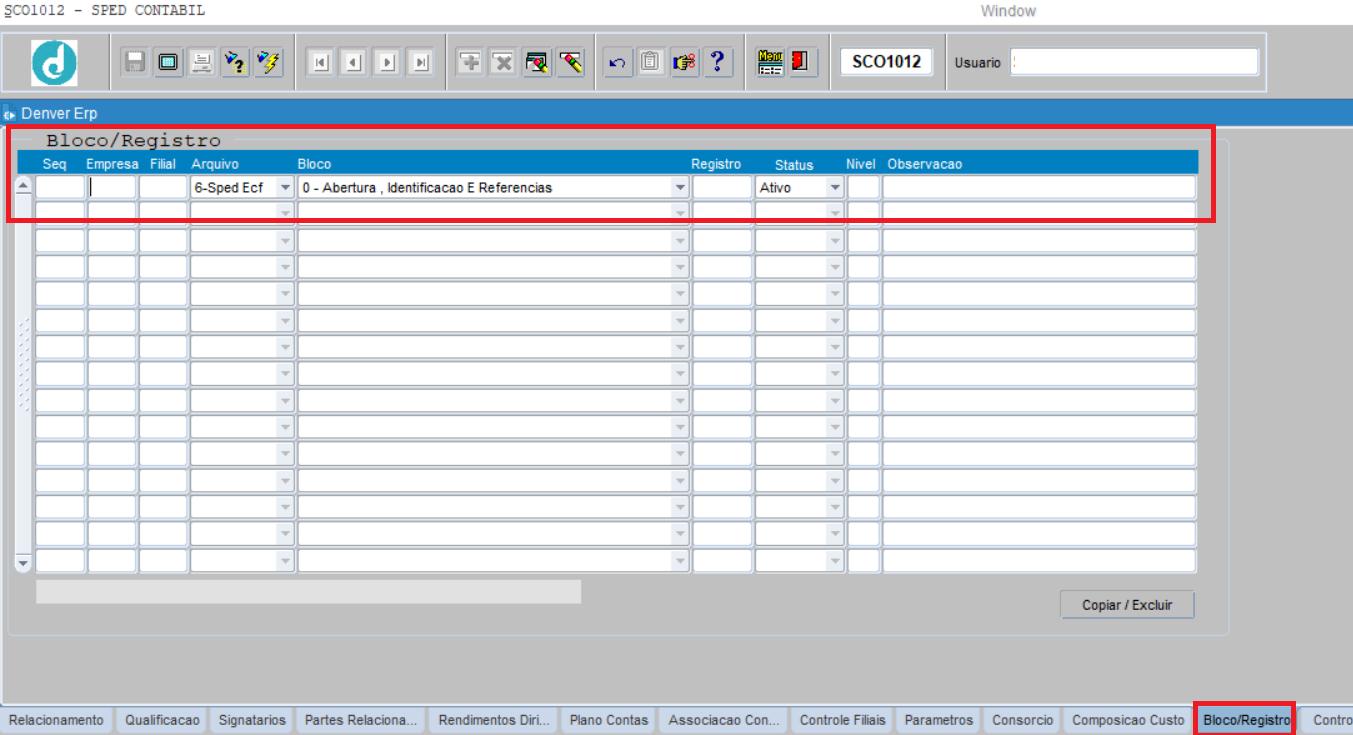Click the scroll down arrow of the record list
The image size is (1353, 735).
[x=24, y=563]
